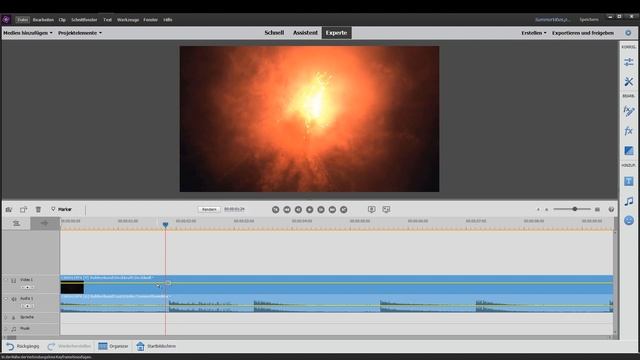The height and width of the screenshot is (360, 640).
Task: Click Exportieren und freigeben button
Action: pyautogui.click(x=582, y=33)
